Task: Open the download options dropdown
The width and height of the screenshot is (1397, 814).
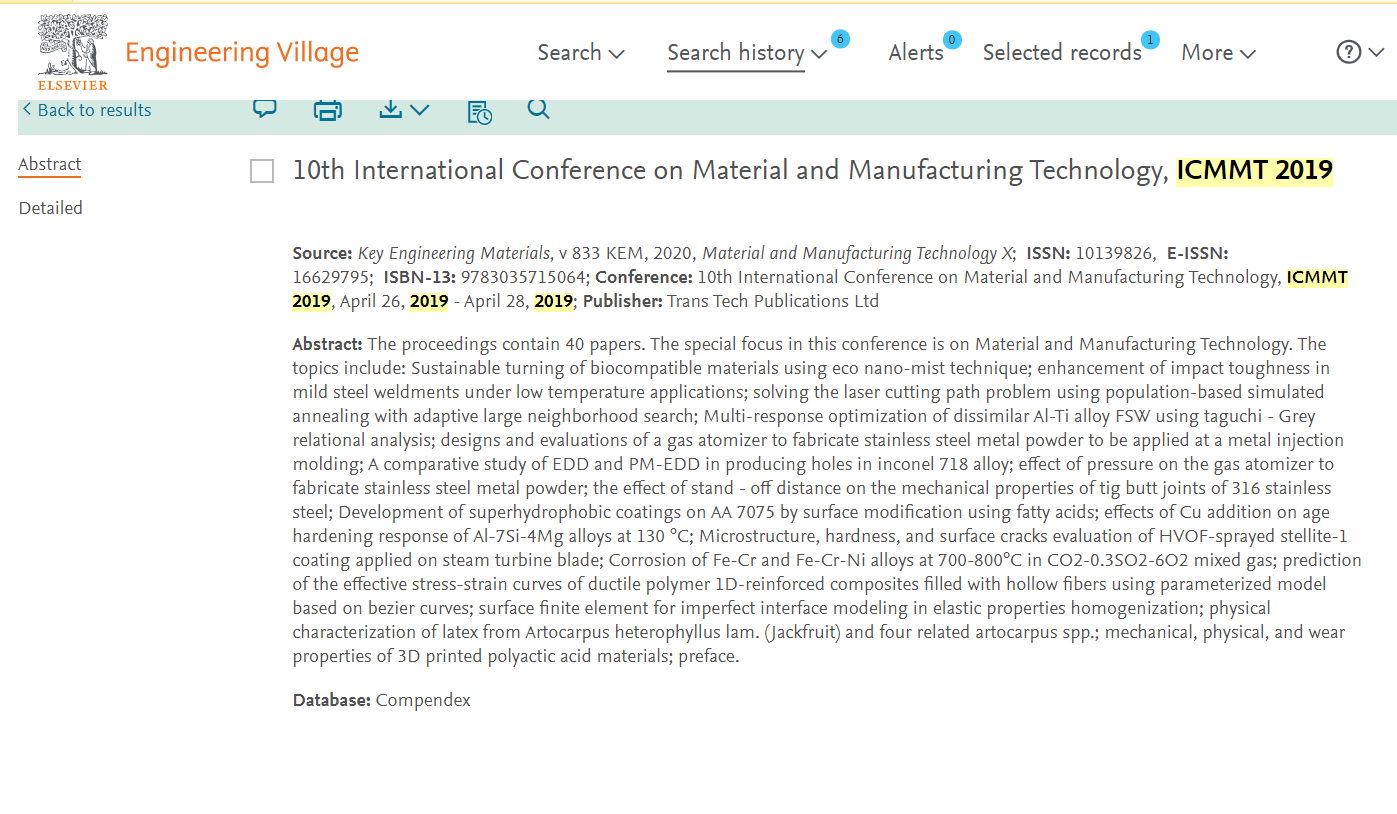Action: (404, 110)
